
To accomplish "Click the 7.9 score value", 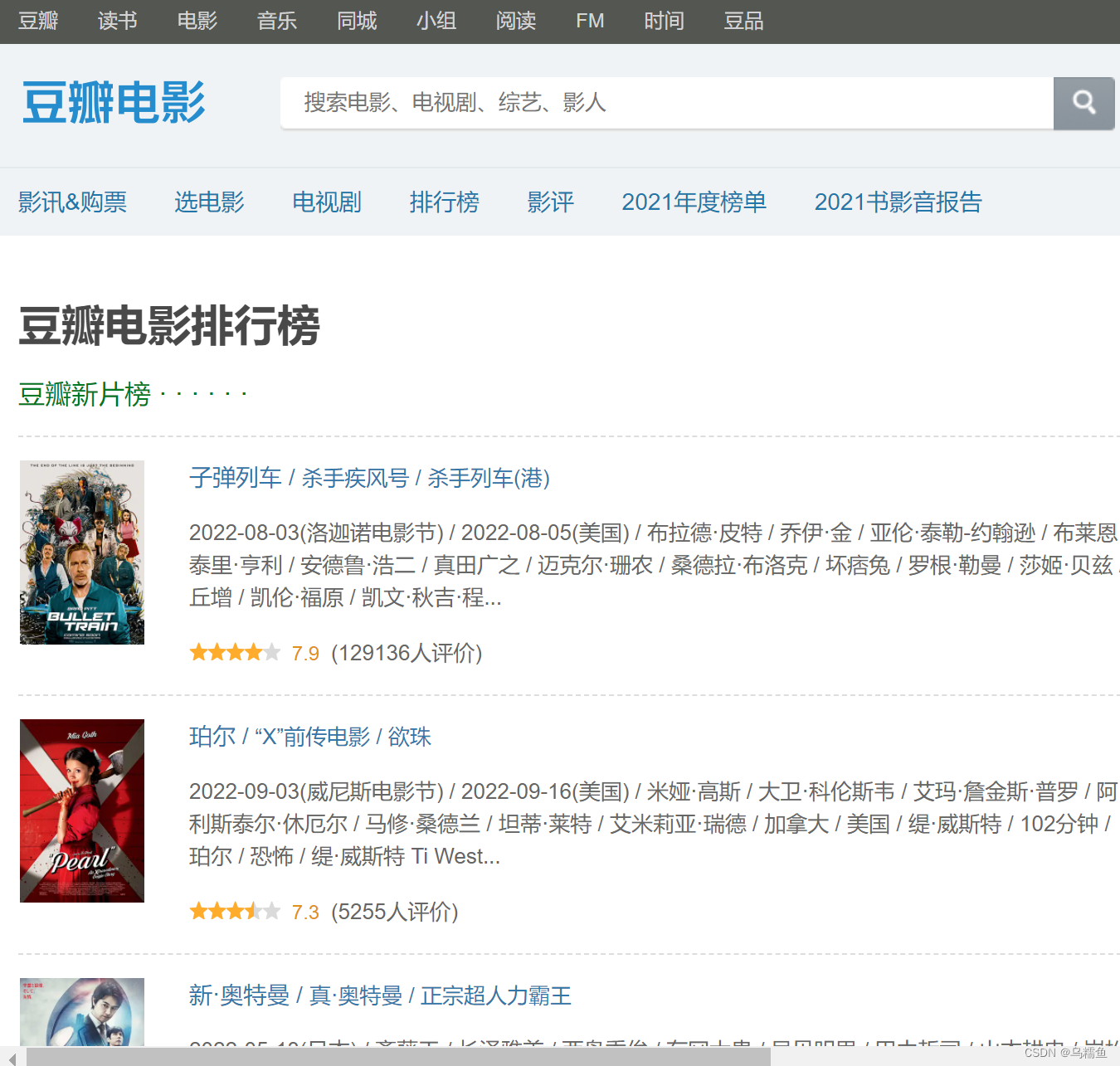I will [305, 654].
